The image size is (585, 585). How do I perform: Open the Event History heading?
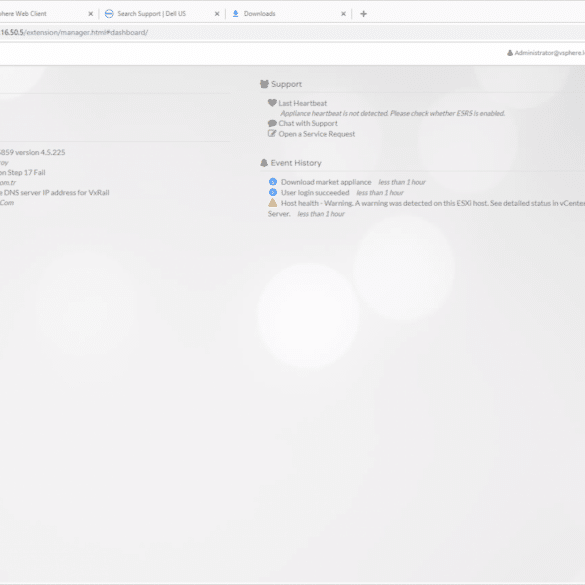coord(296,163)
